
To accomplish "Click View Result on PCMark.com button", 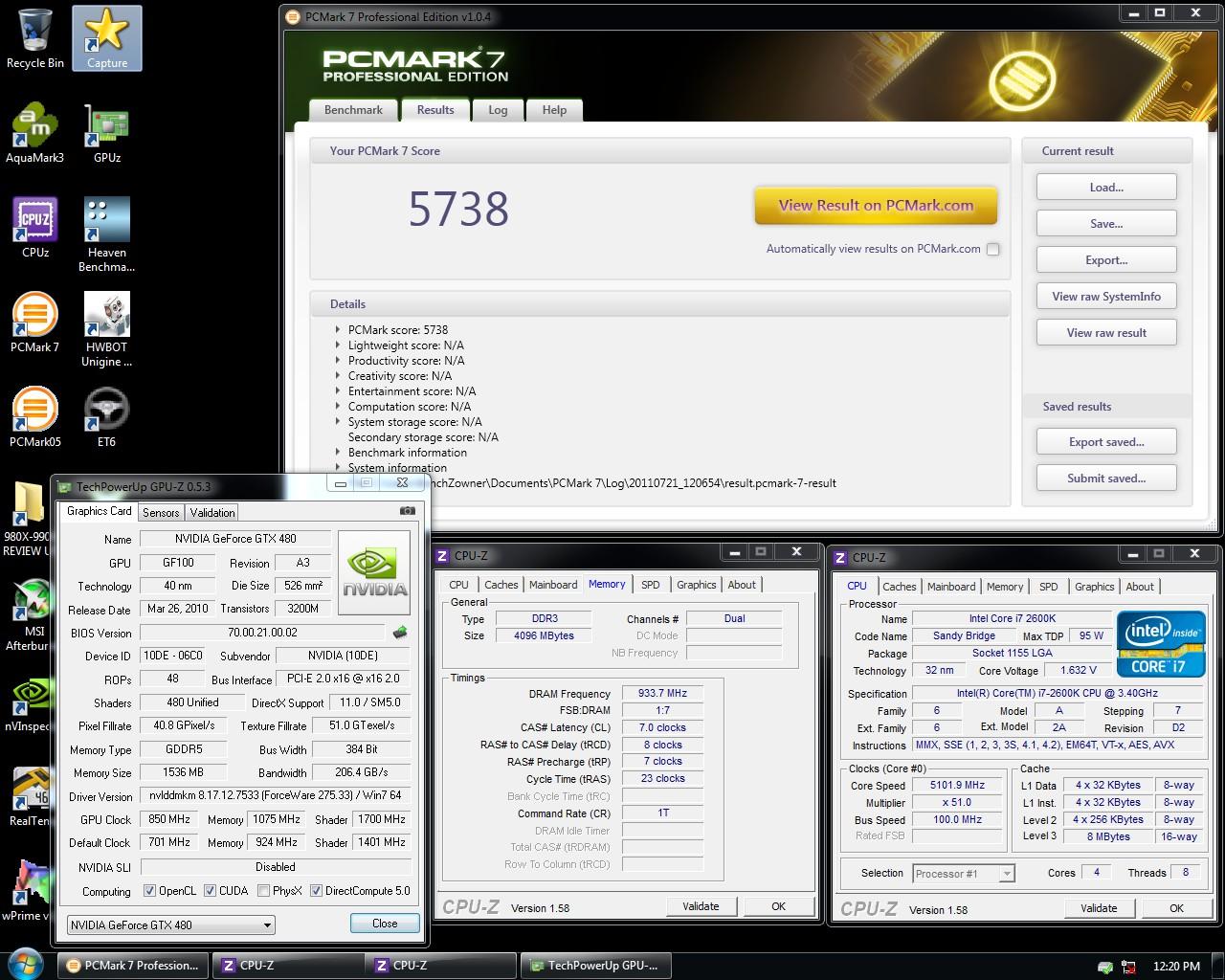I will 876,205.
